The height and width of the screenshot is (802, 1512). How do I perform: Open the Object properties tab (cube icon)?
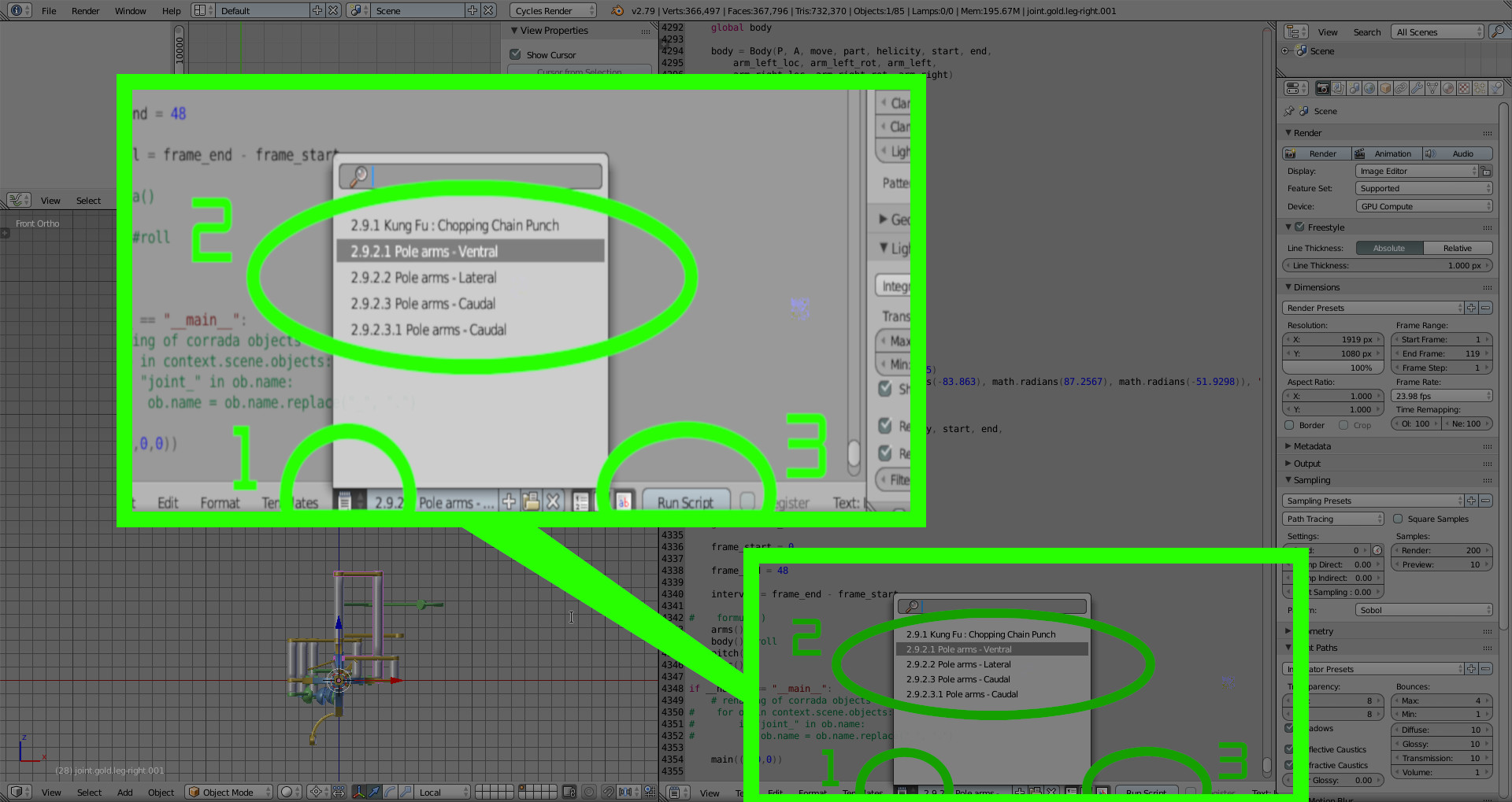(1386, 88)
